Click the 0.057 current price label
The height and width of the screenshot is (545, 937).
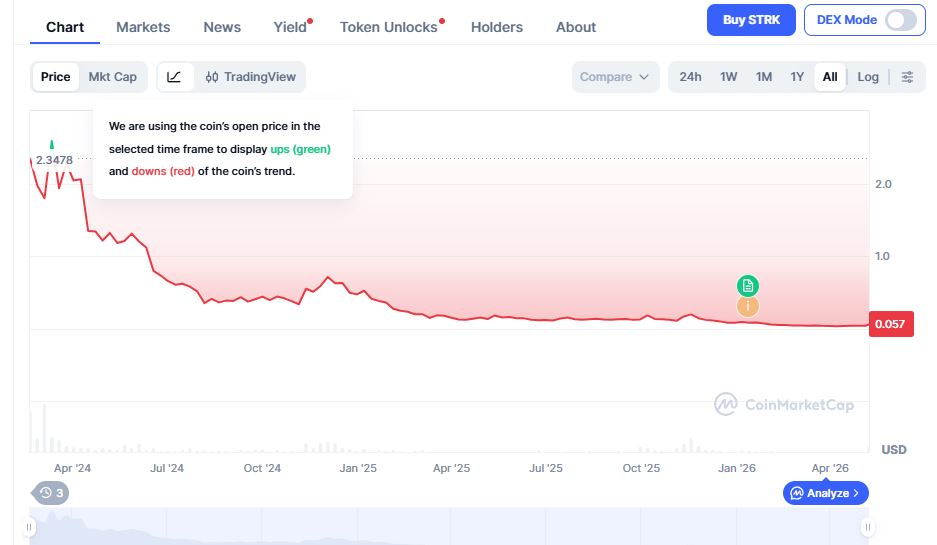(x=891, y=324)
